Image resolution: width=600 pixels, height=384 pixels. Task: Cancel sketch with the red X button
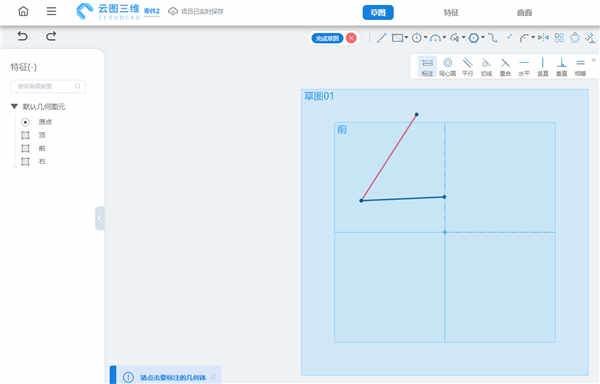(x=351, y=38)
